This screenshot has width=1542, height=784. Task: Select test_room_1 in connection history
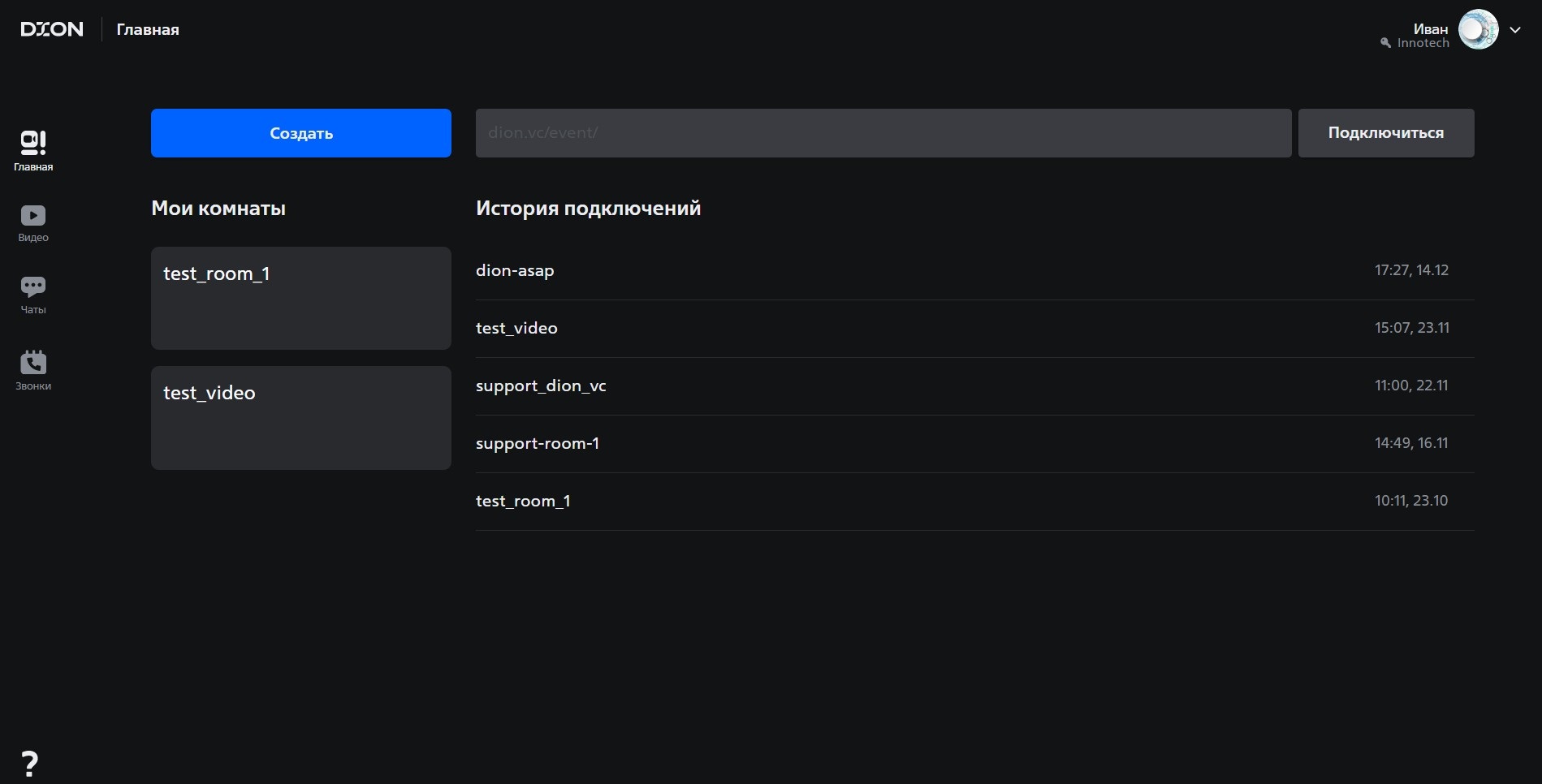[974, 502]
